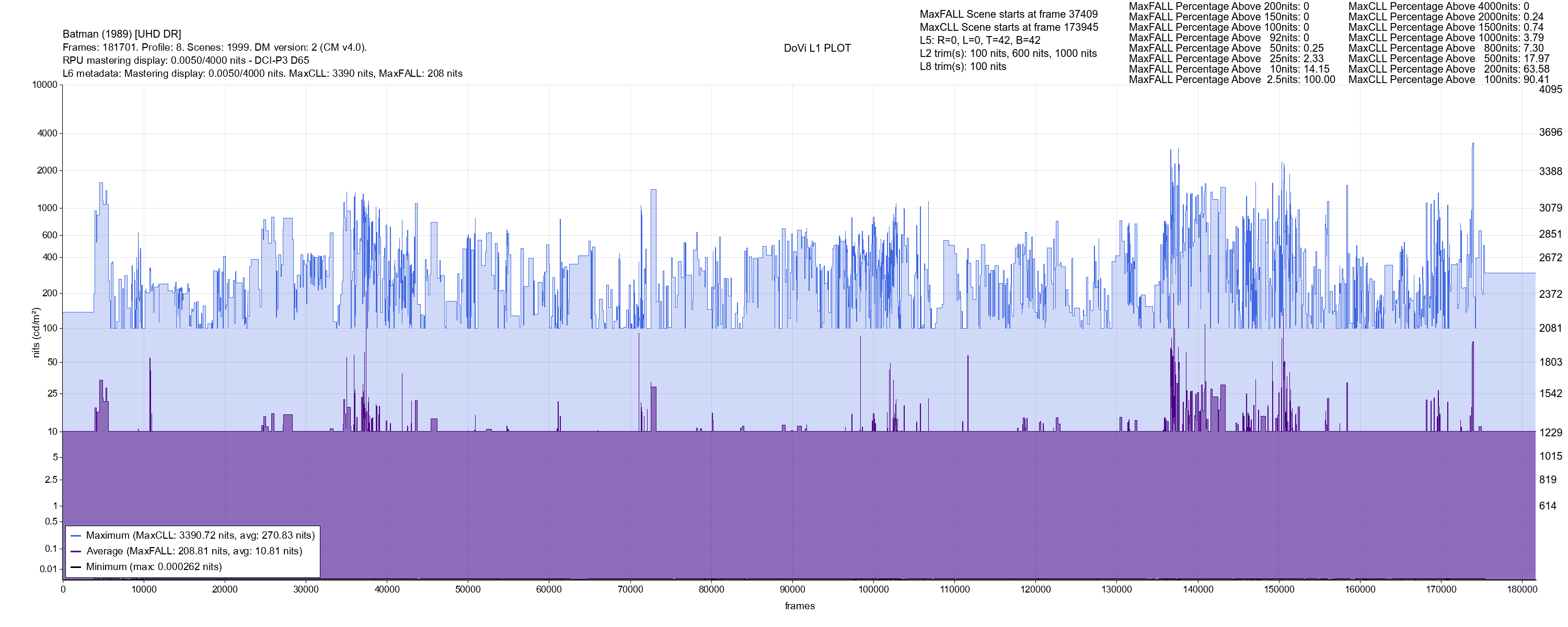
Task: Click 'MaxCLL Scene starts at frame 173945' text
Action: 1009,27
